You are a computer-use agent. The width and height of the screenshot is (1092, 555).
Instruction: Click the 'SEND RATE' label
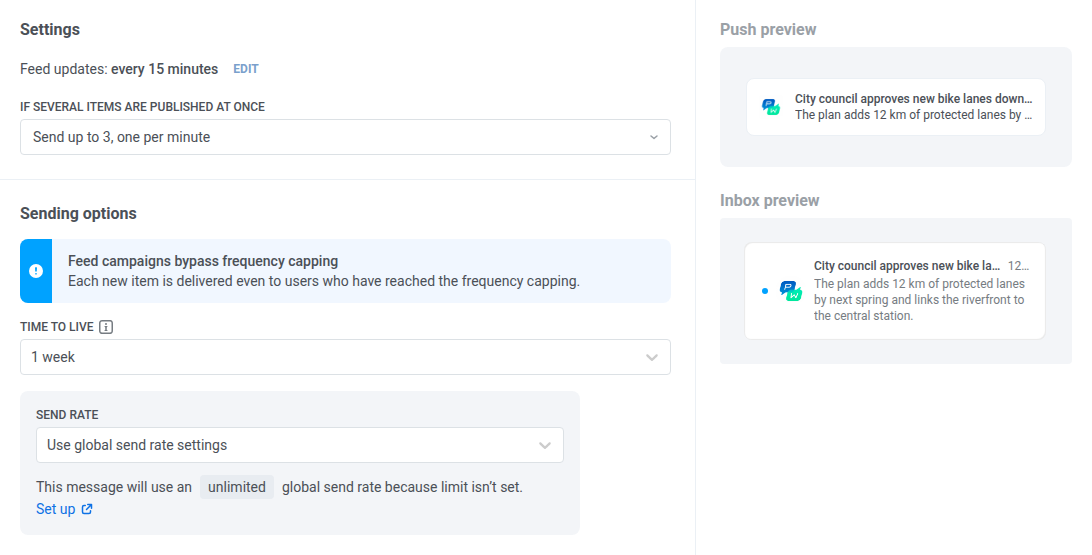[x=67, y=414]
